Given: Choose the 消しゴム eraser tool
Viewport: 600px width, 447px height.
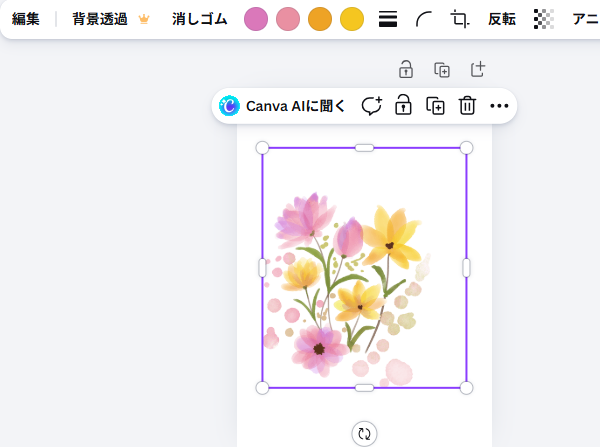Looking at the screenshot, I should point(199,19).
